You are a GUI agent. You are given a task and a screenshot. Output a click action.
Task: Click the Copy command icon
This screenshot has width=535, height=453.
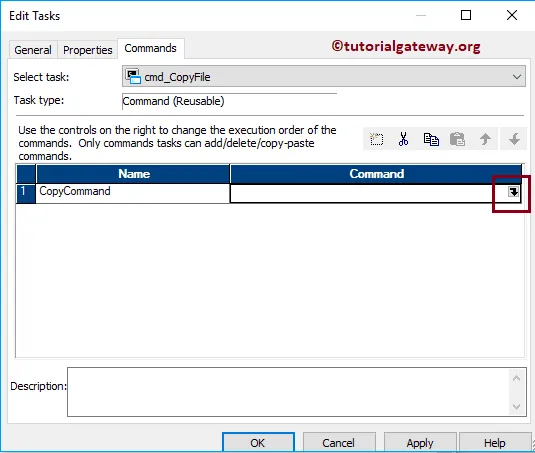pyautogui.click(x=431, y=139)
